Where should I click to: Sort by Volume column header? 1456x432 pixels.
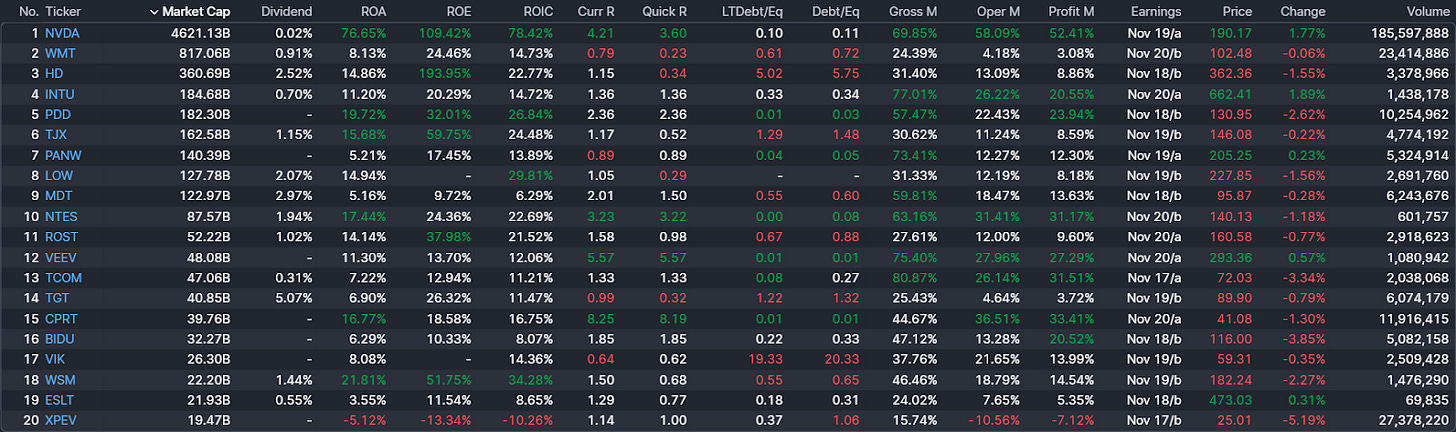tap(1427, 12)
